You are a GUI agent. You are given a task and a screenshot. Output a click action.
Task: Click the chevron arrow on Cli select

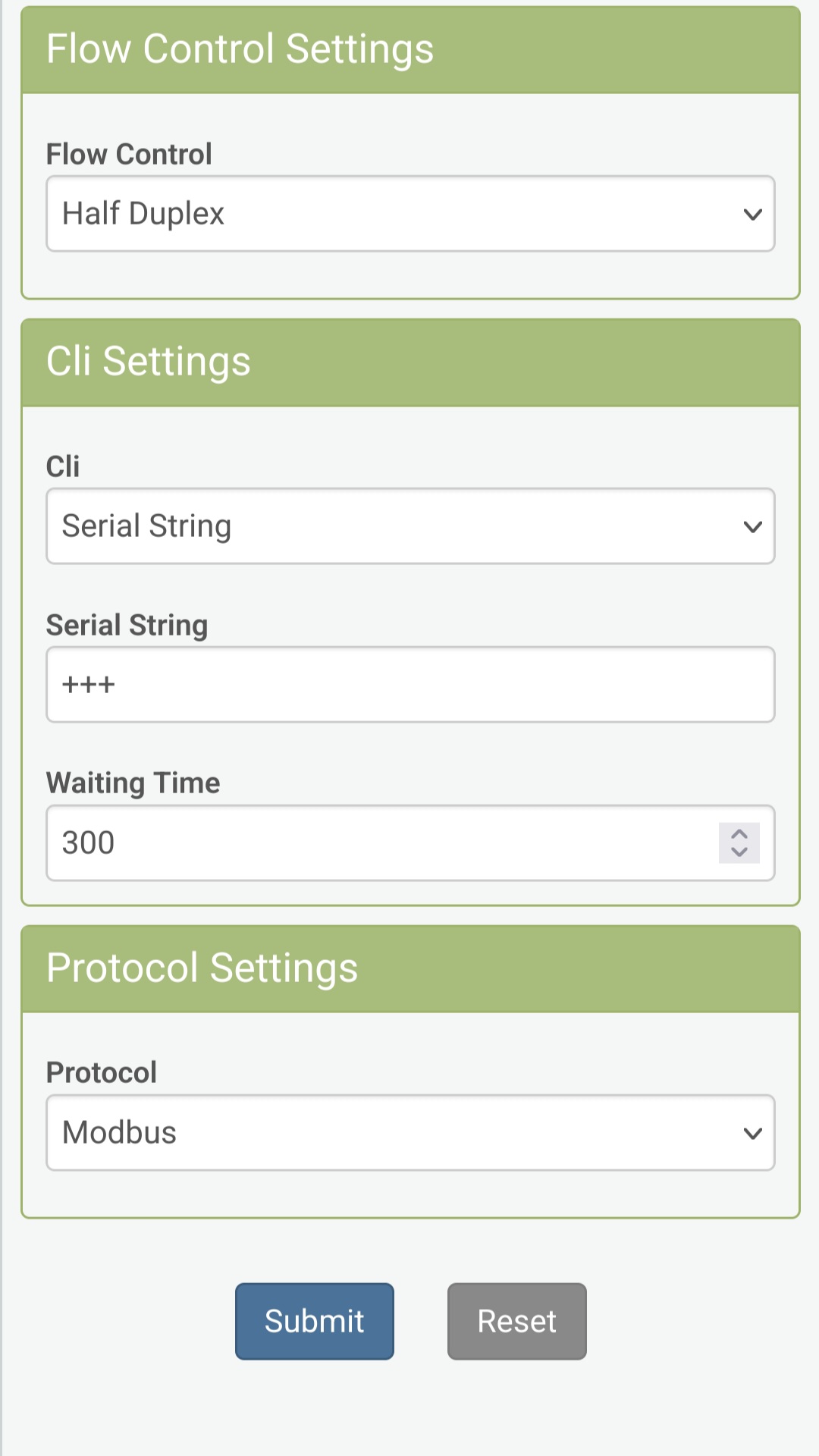click(x=752, y=527)
